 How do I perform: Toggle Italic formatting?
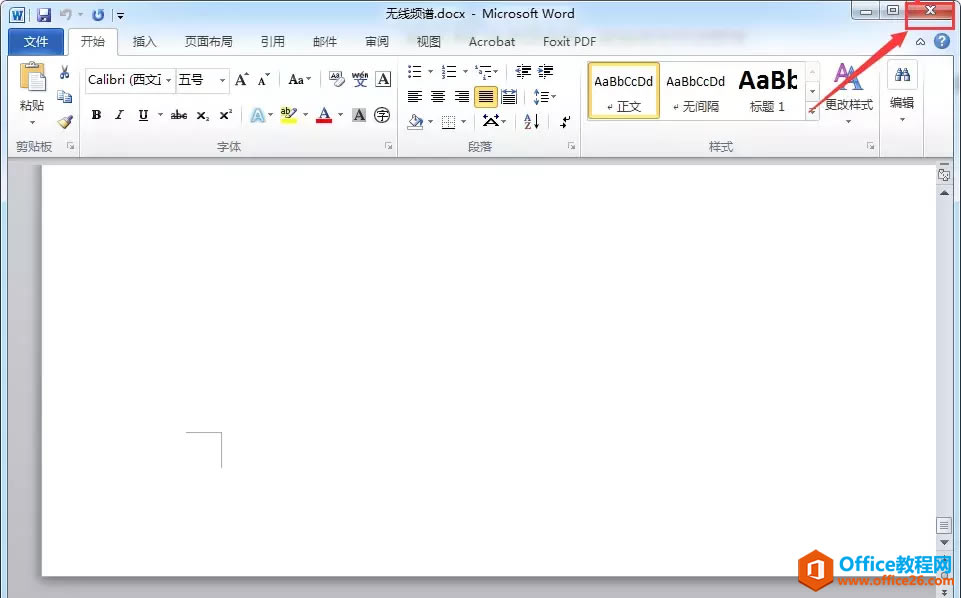[120, 115]
